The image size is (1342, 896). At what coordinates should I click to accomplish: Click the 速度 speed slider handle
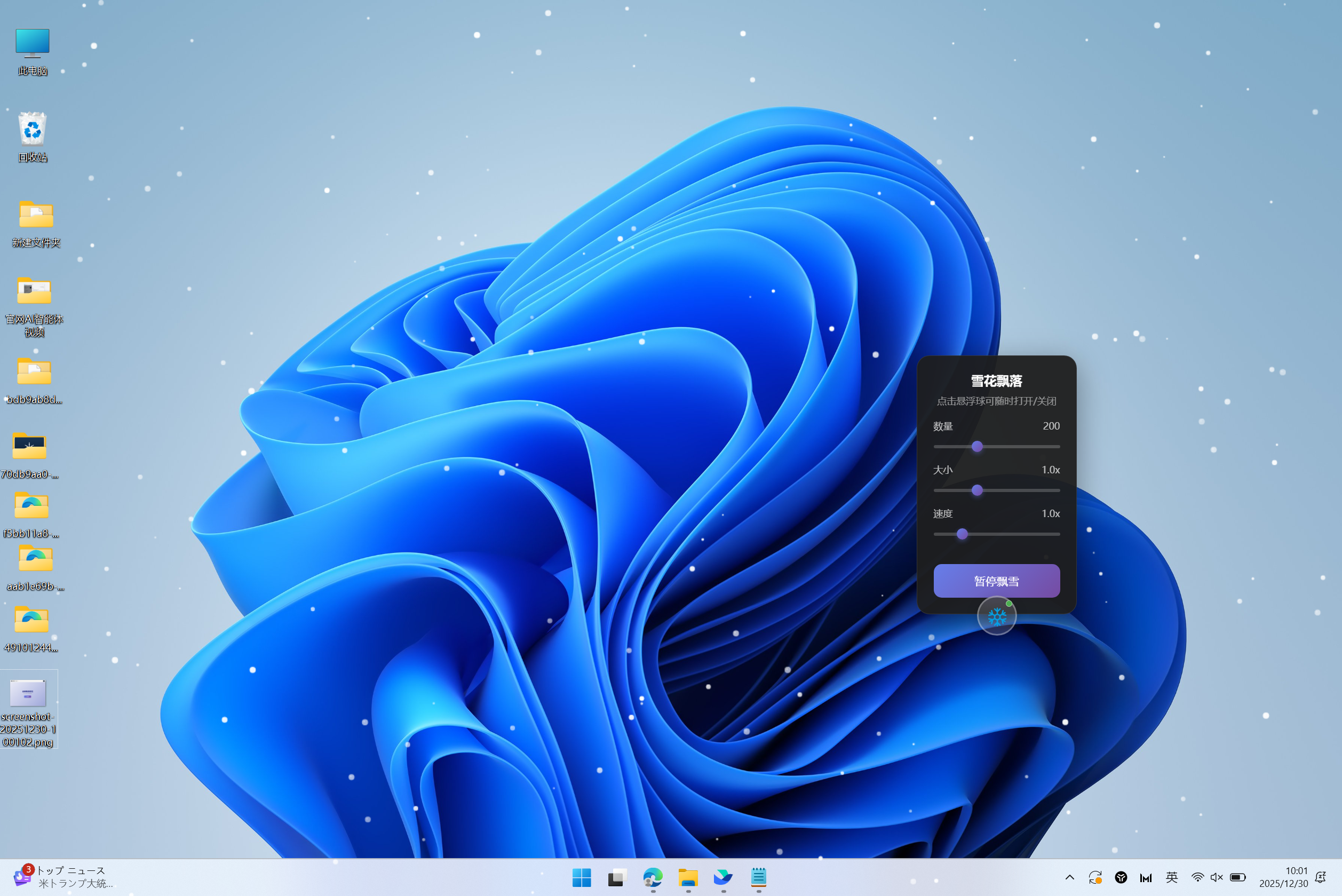coord(962,534)
